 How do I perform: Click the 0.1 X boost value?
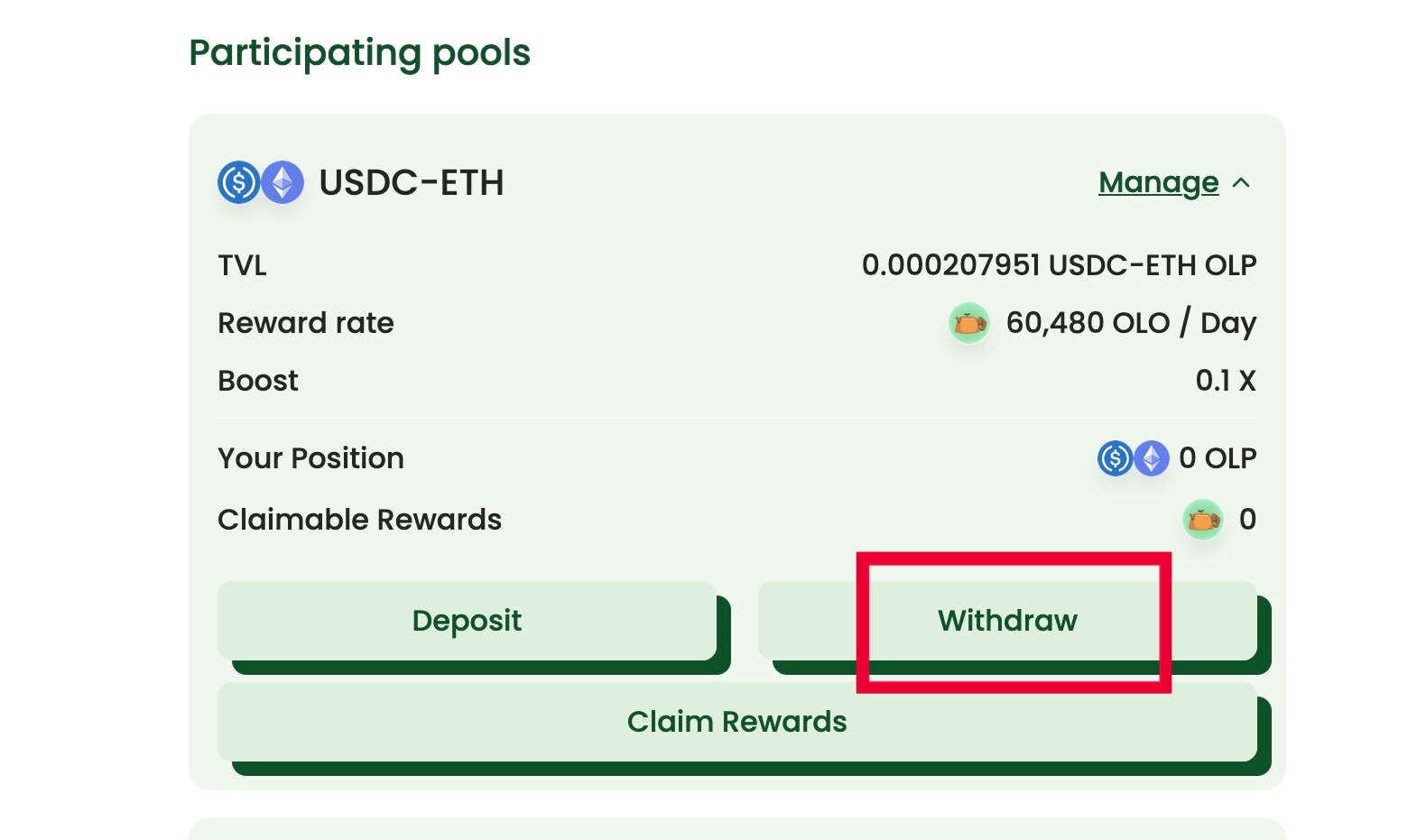coord(1225,381)
